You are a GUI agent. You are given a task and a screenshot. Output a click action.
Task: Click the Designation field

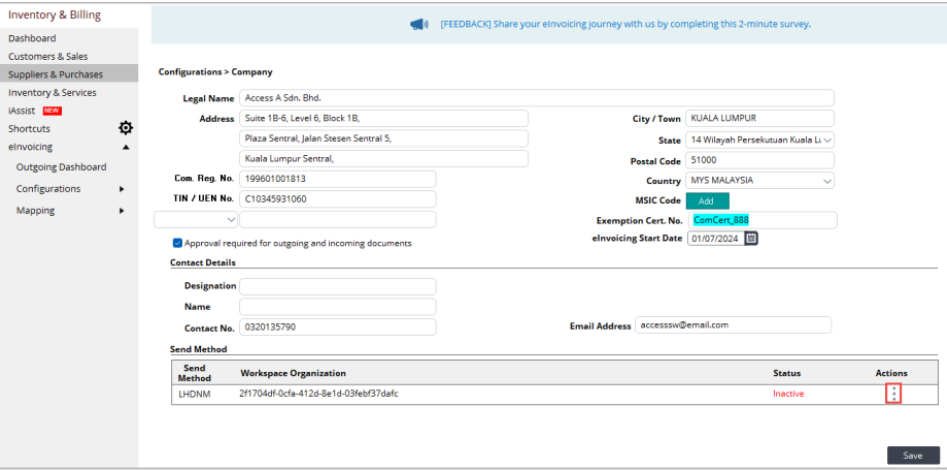pyautogui.click(x=338, y=287)
